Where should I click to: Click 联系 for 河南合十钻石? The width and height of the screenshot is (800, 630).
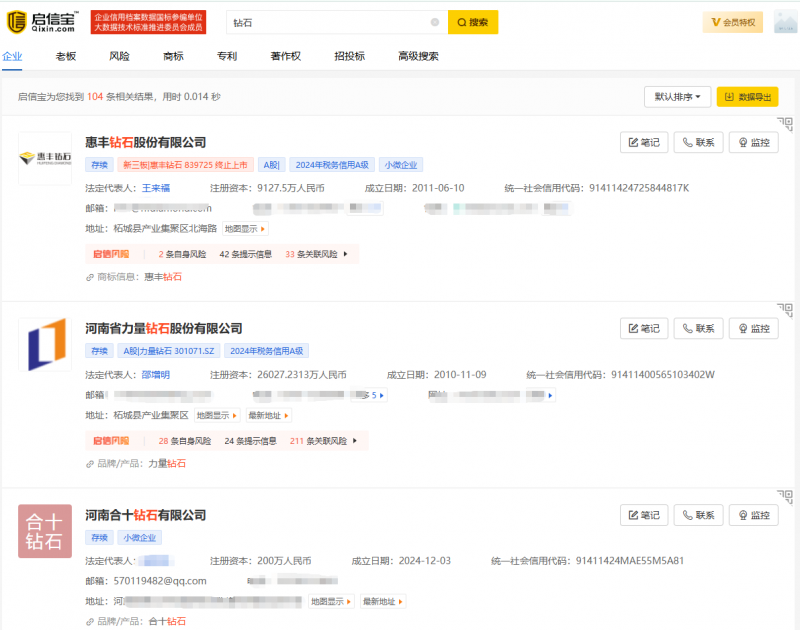698,515
